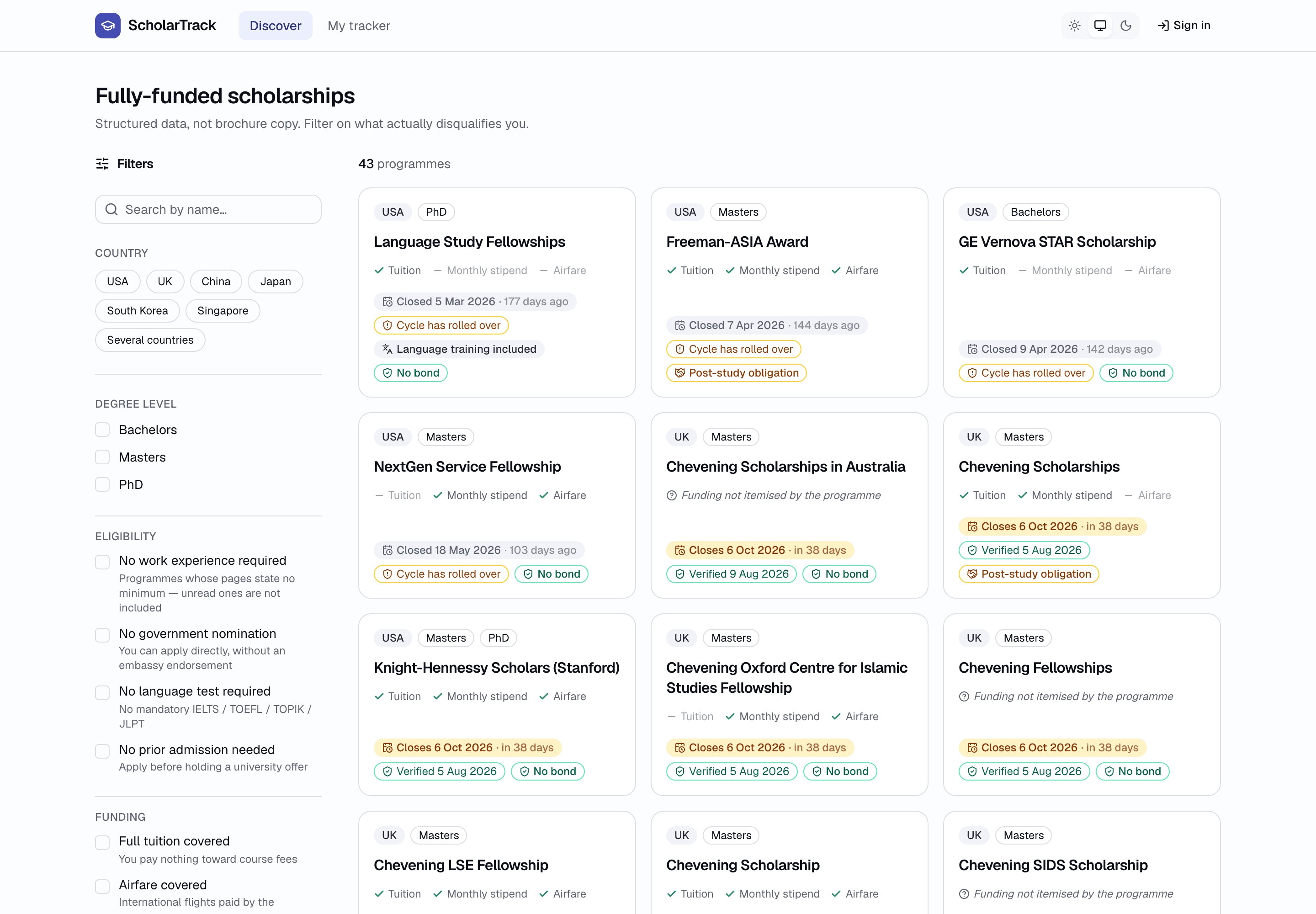Click question icon on Chevening SIDS Scholarship funding
This screenshot has height=914, width=1316.
[964, 894]
